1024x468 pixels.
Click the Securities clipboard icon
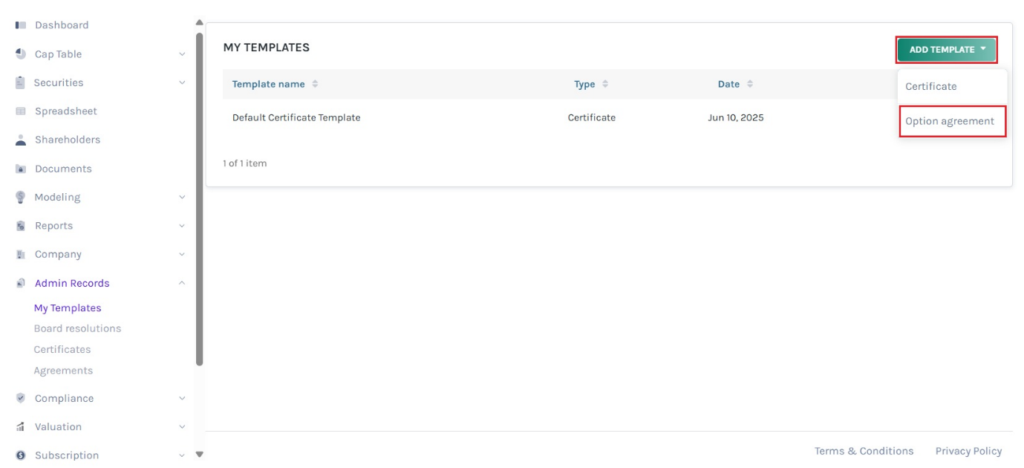20,83
